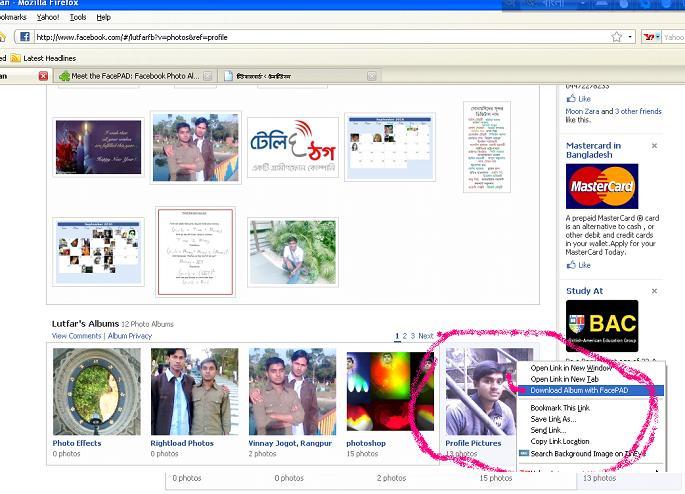Choose Open Link in New Window
The width and height of the screenshot is (685, 494).
coord(591,368)
